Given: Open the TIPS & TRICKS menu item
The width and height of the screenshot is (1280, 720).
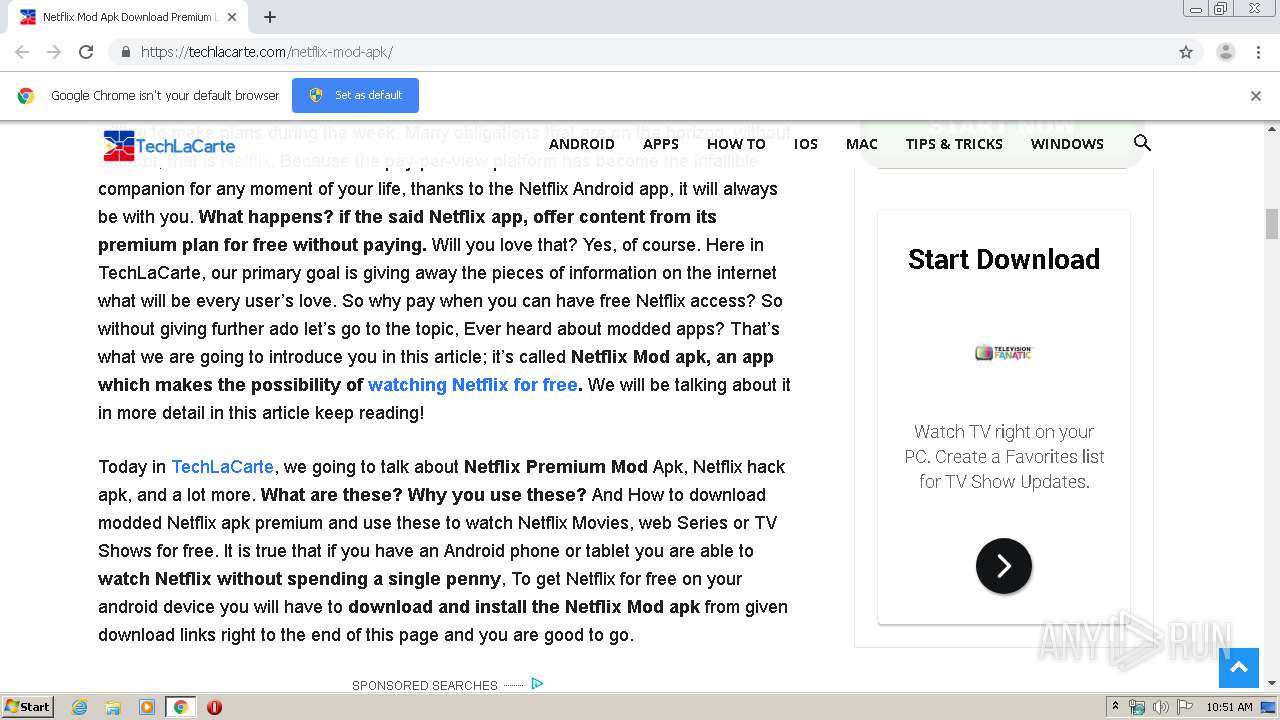Looking at the screenshot, I should click(954, 144).
